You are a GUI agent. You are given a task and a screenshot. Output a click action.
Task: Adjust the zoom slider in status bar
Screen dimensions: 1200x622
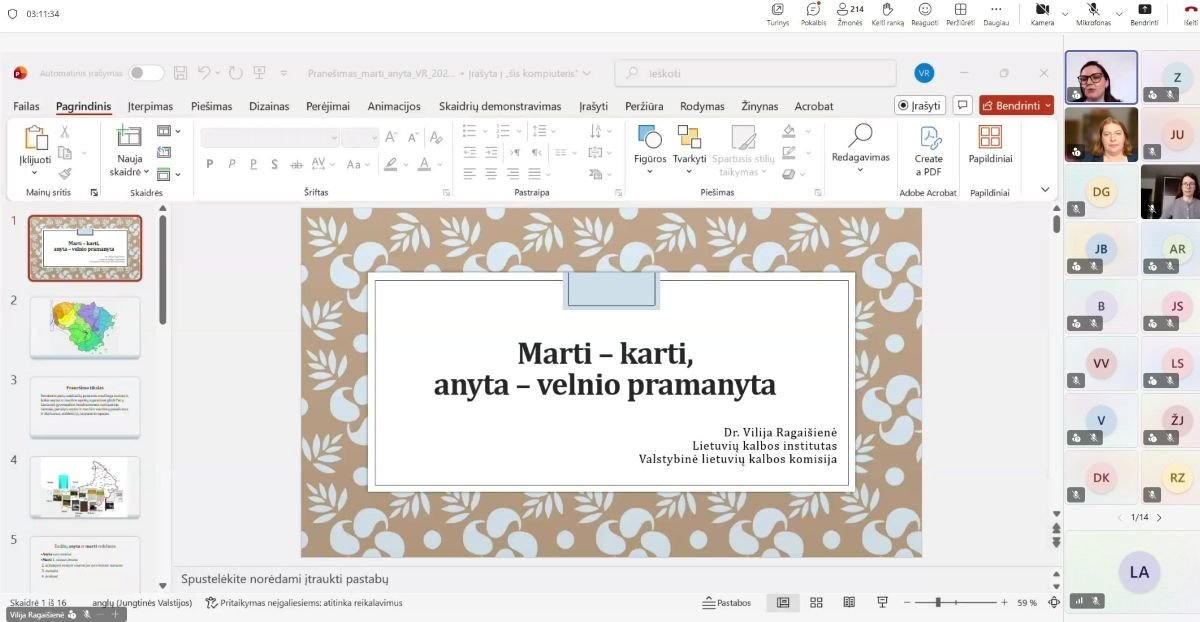coord(938,602)
